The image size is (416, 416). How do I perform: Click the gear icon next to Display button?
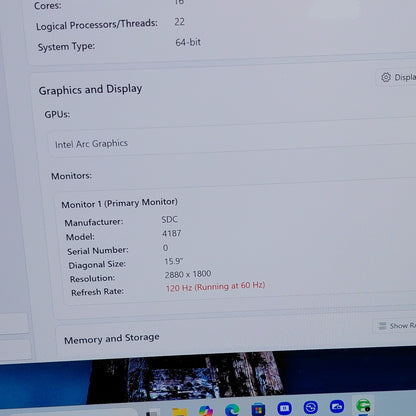[x=386, y=77]
